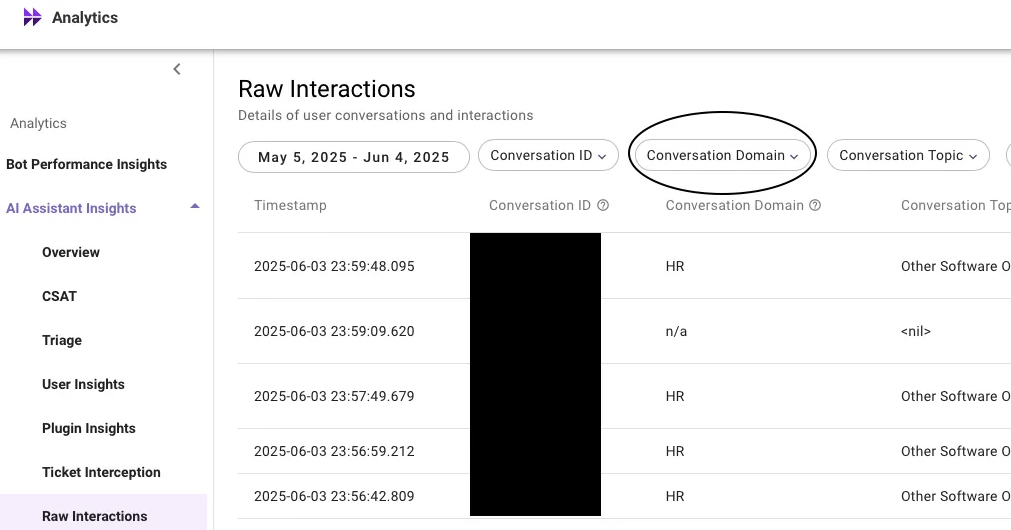Open the CSAT page
Image resolution: width=1011 pixels, height=530 pixels.
click(59, 296)
